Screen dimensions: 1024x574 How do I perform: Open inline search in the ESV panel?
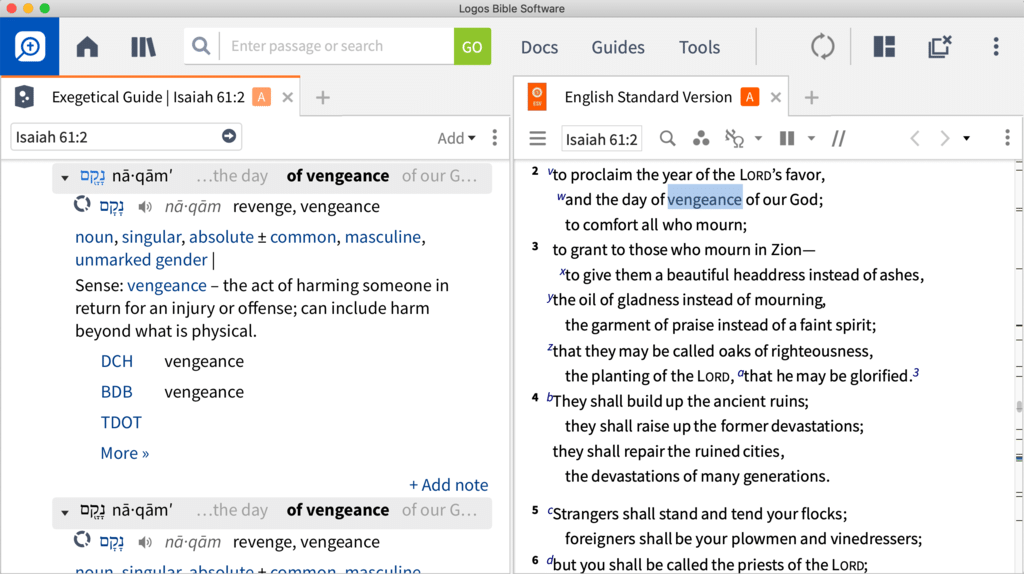[x=667, y=138]
